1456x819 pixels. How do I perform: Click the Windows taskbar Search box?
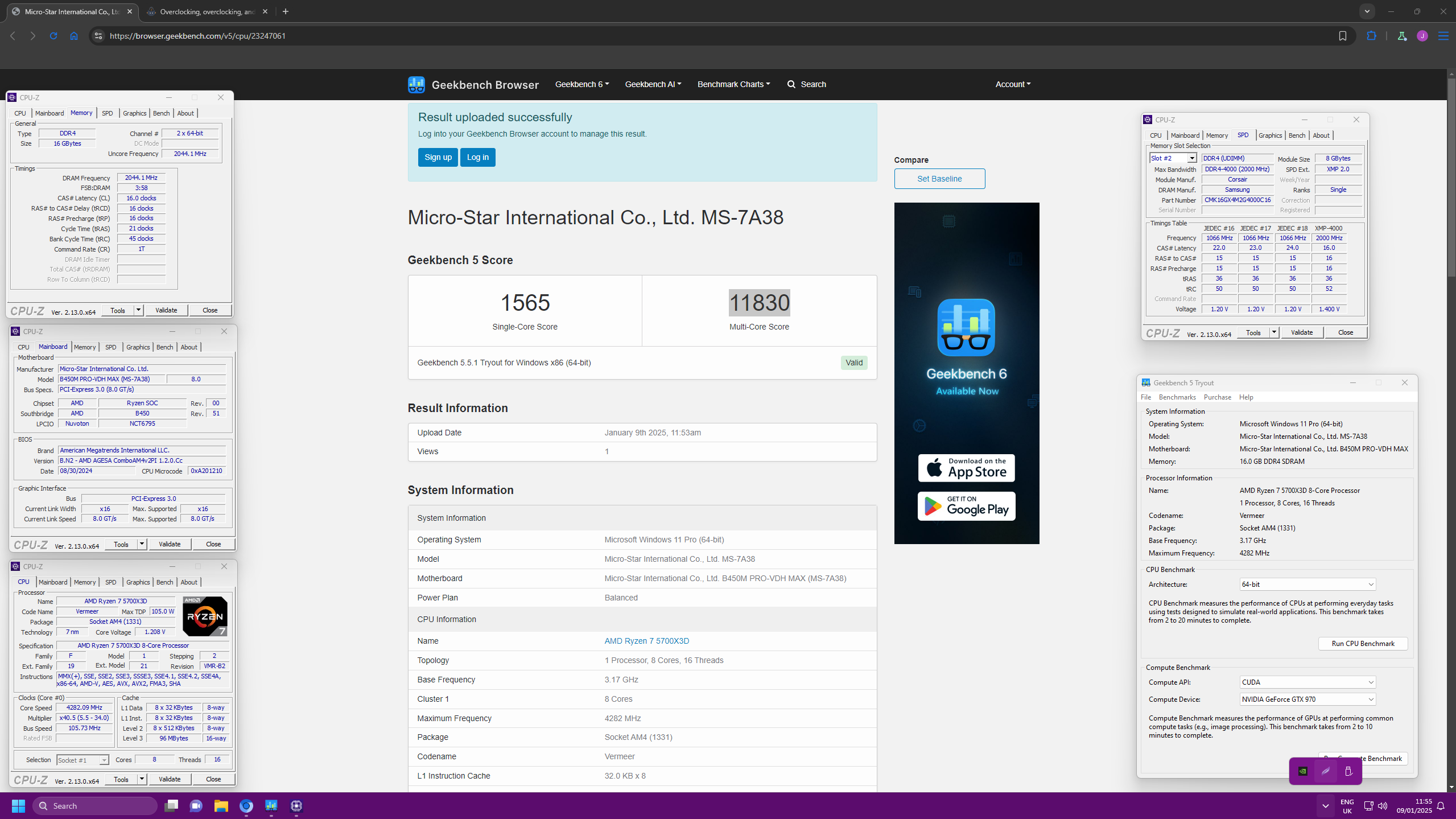[x=95, y=805]
